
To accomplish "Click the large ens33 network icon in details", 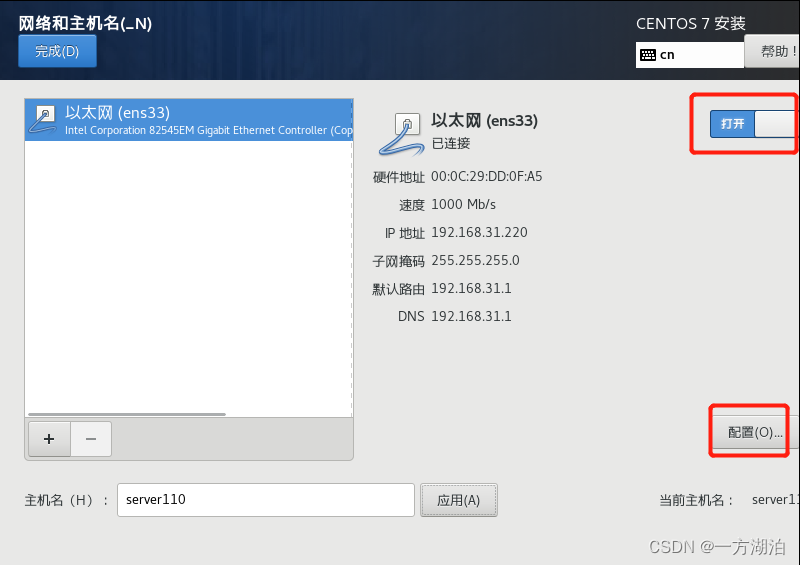I will pos(402,134).
